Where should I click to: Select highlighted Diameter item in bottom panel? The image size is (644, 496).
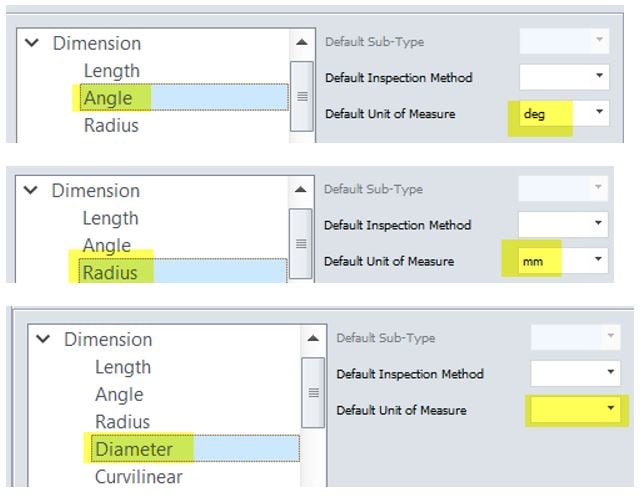point(134,449)
